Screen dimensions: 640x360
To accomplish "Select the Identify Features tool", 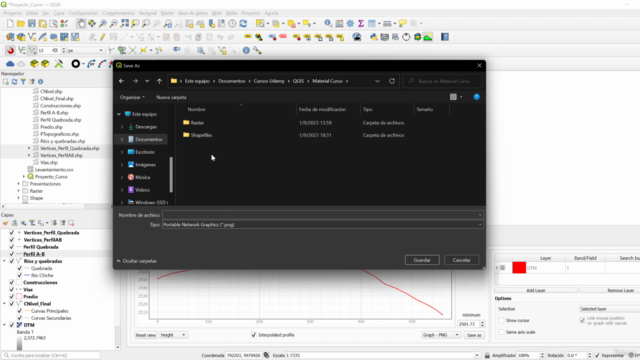I will [328, 24].
